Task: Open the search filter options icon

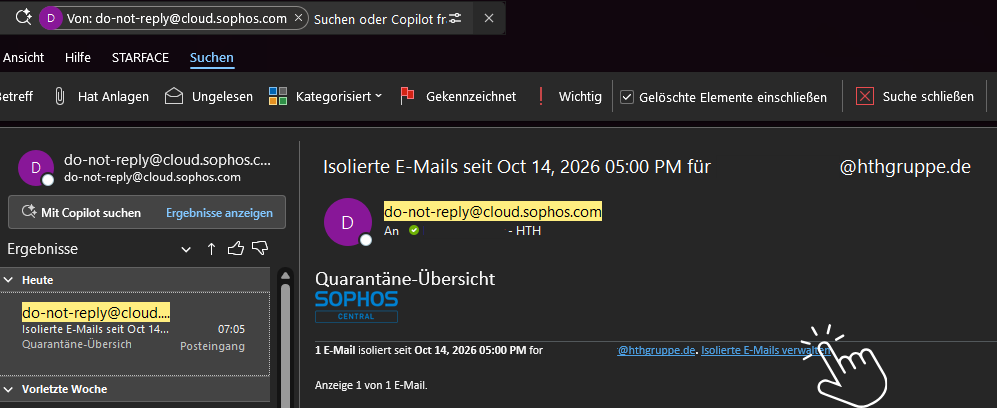Action: coord(455,18)
